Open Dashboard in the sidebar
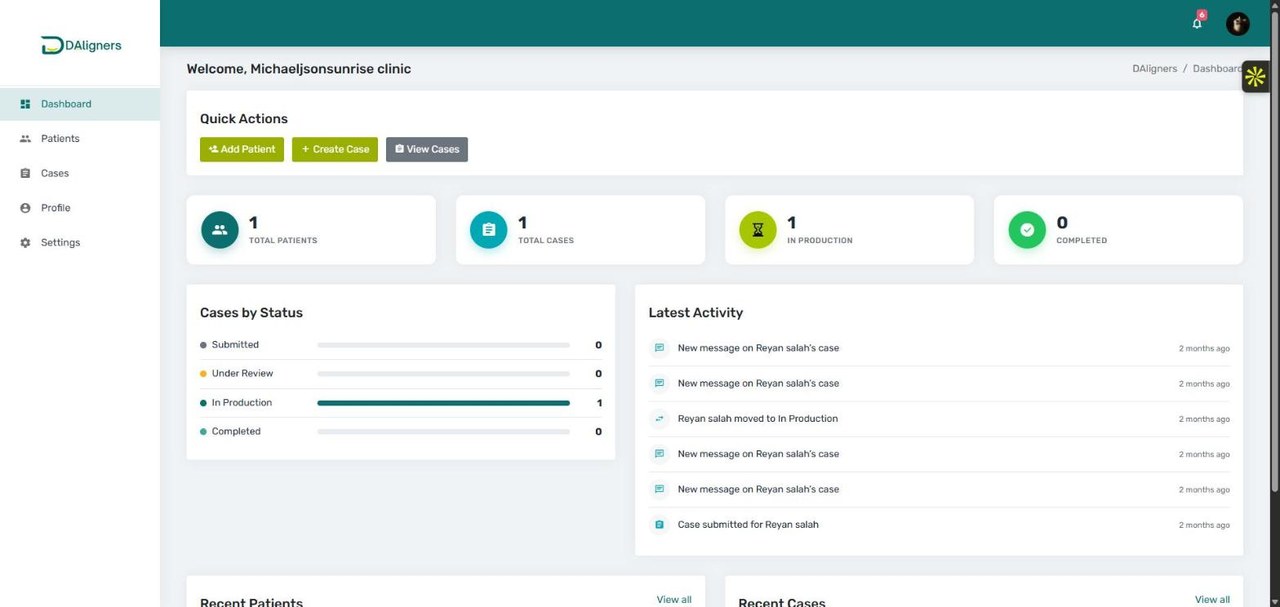This screenshot has width=1280, height=607. (x=80, y=104)
